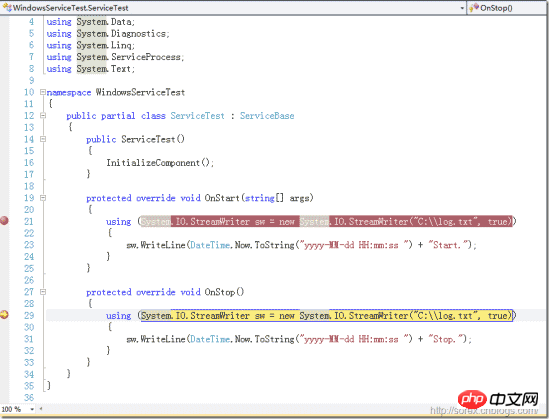
Task: Click the class icon beside WindowsServiceTest.ServiceTest
Action: point(7,8)
